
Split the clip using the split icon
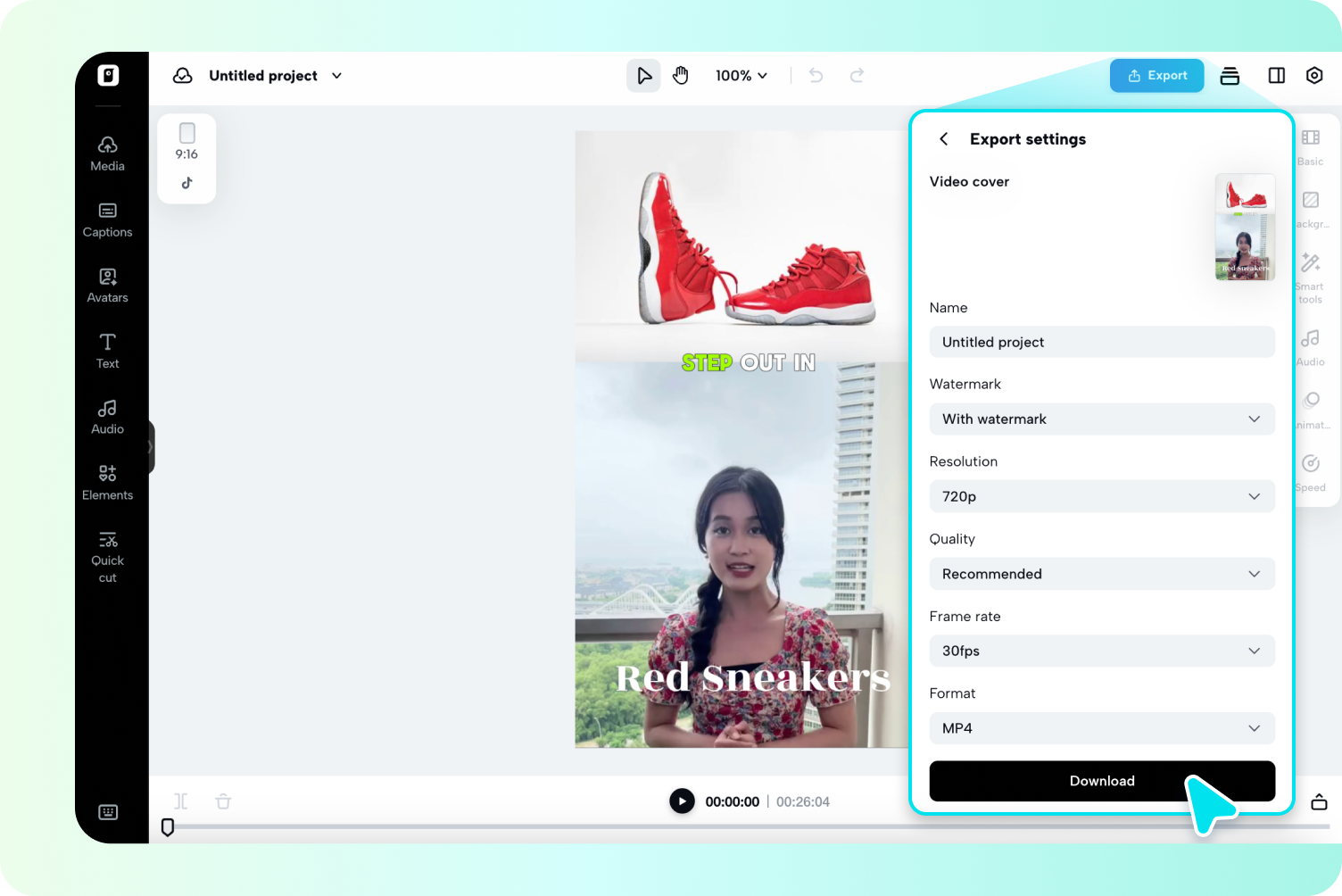tap(180, 801)
